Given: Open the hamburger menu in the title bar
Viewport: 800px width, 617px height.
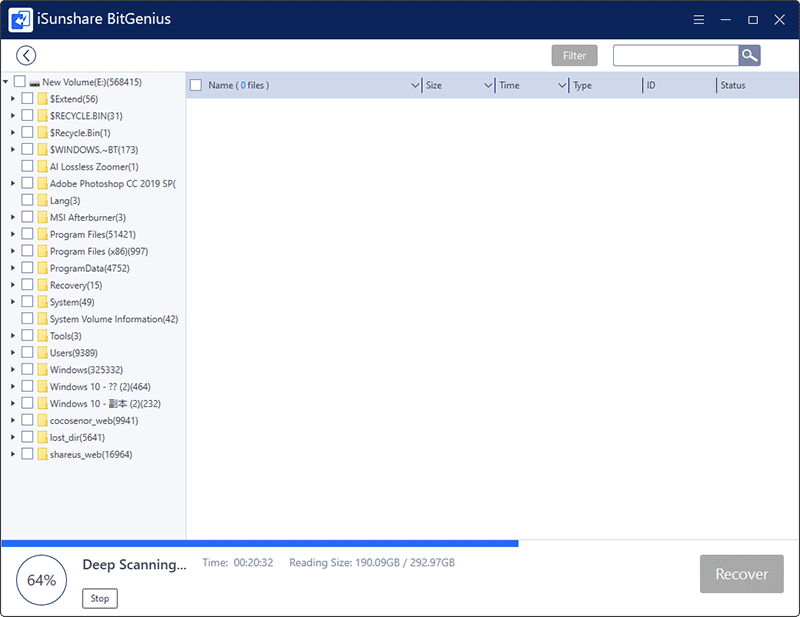Looking at the screenshot, I should pyautogui.click(x=699, y=19).
